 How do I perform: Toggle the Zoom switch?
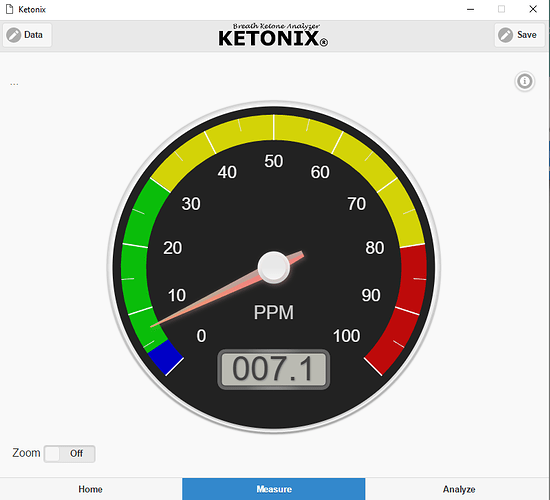[69, 453]
